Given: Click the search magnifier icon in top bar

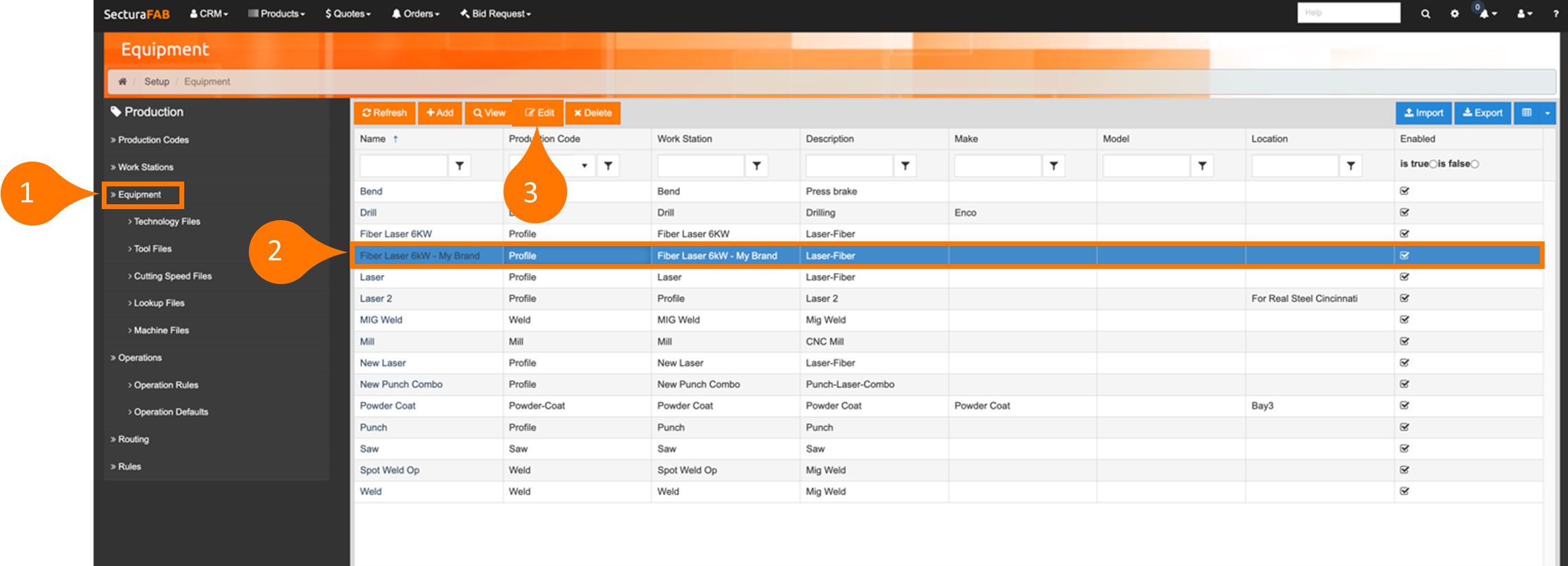Looking at the screenshot, I should pyautogui.click(x=1425, y=14).
